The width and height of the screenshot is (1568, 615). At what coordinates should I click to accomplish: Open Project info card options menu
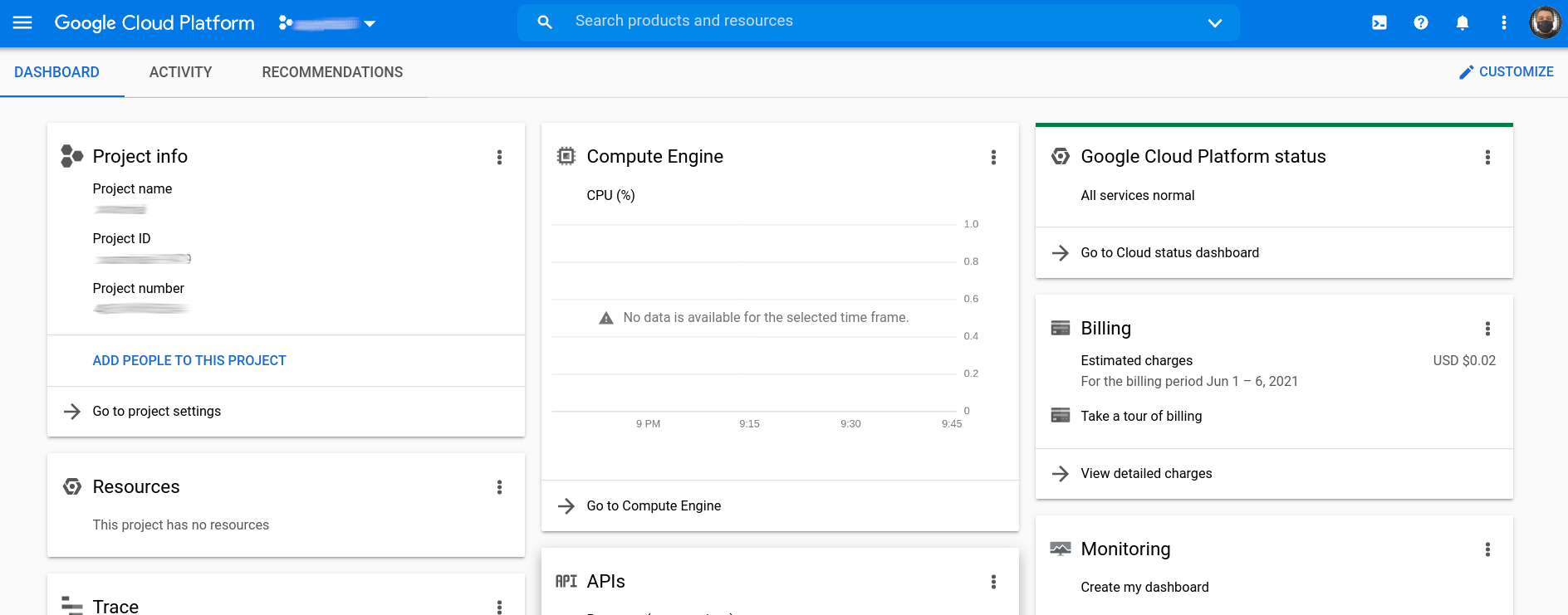coord(499,157)
